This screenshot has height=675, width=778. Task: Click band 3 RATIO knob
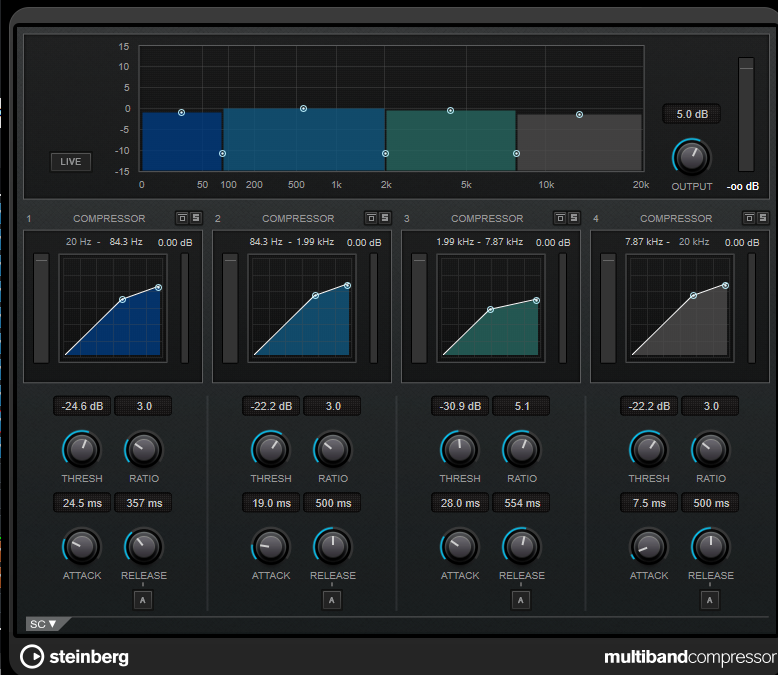coord(522,450)
